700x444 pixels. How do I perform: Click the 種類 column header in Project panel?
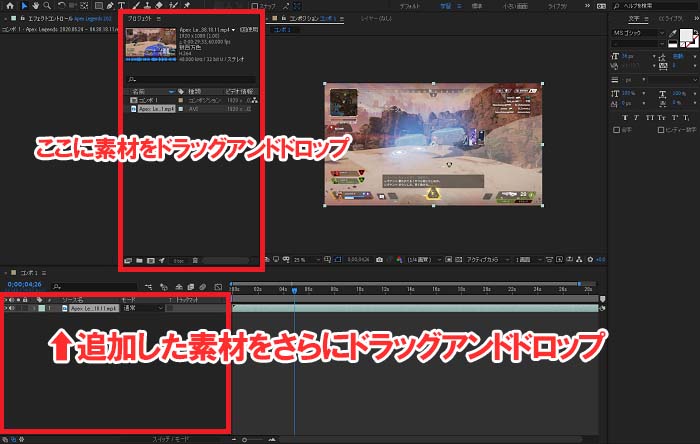pos(195,91)
